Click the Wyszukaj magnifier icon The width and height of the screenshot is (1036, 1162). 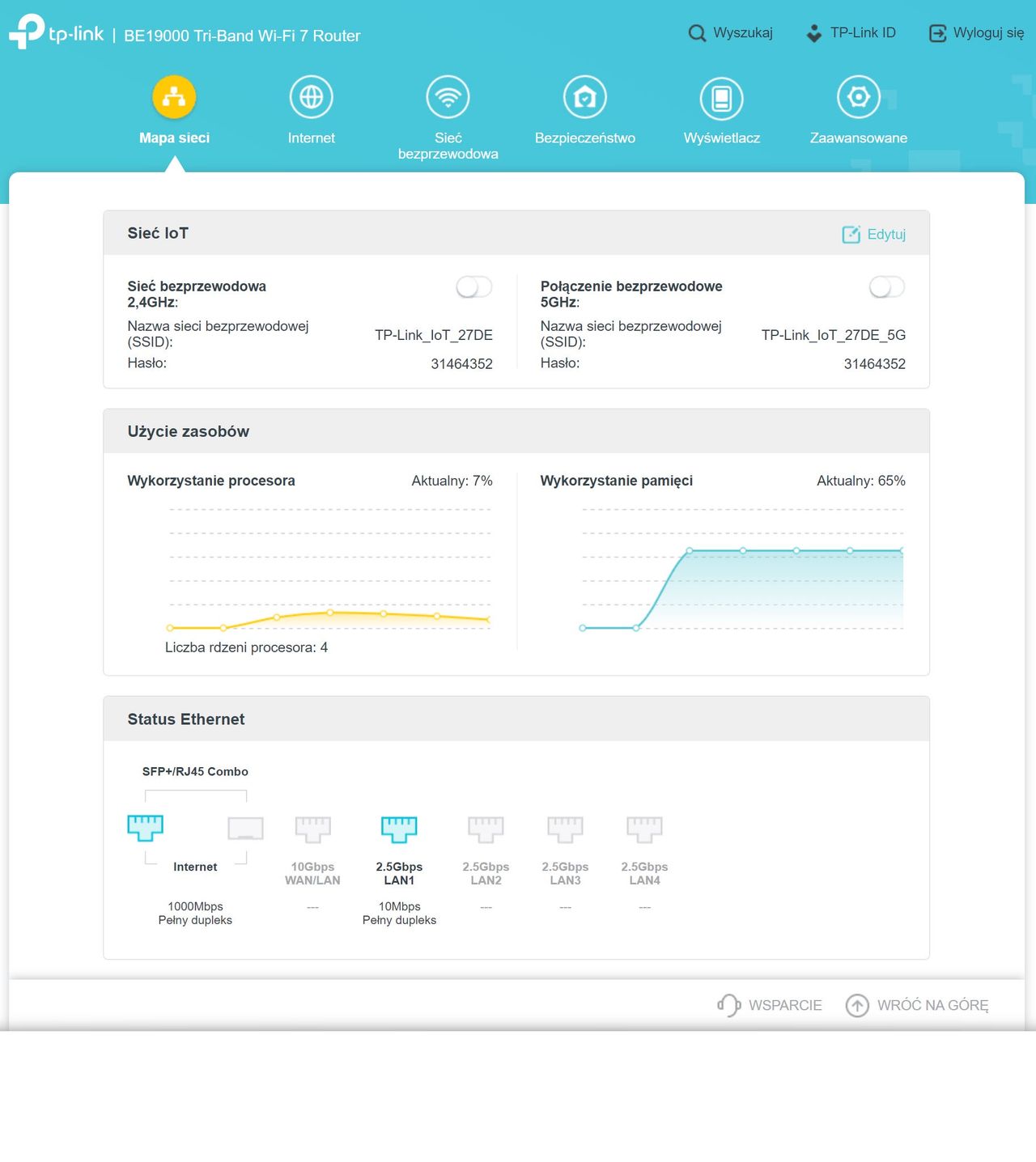click(697, 33)
